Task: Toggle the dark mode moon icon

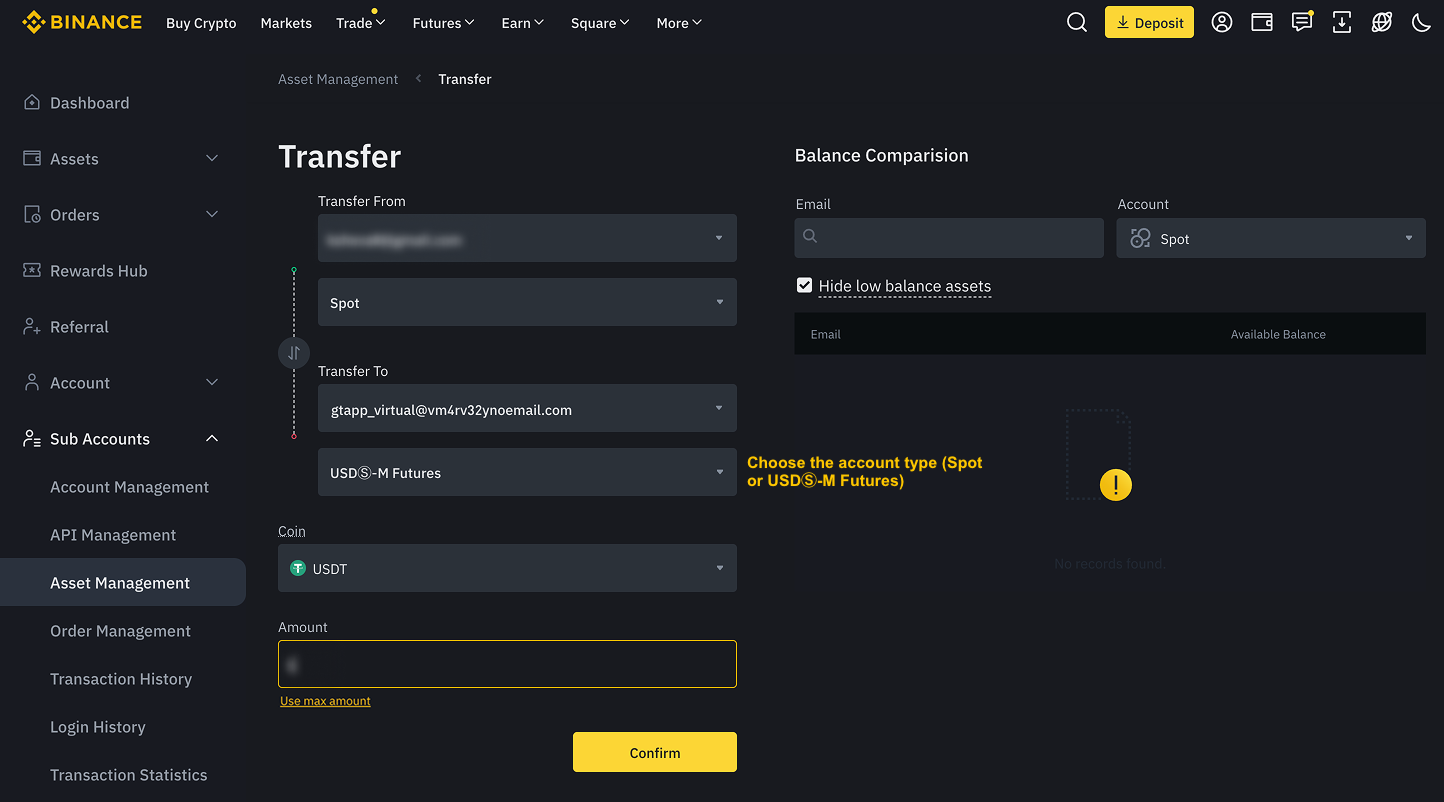Action: [x=1420, y=23]
